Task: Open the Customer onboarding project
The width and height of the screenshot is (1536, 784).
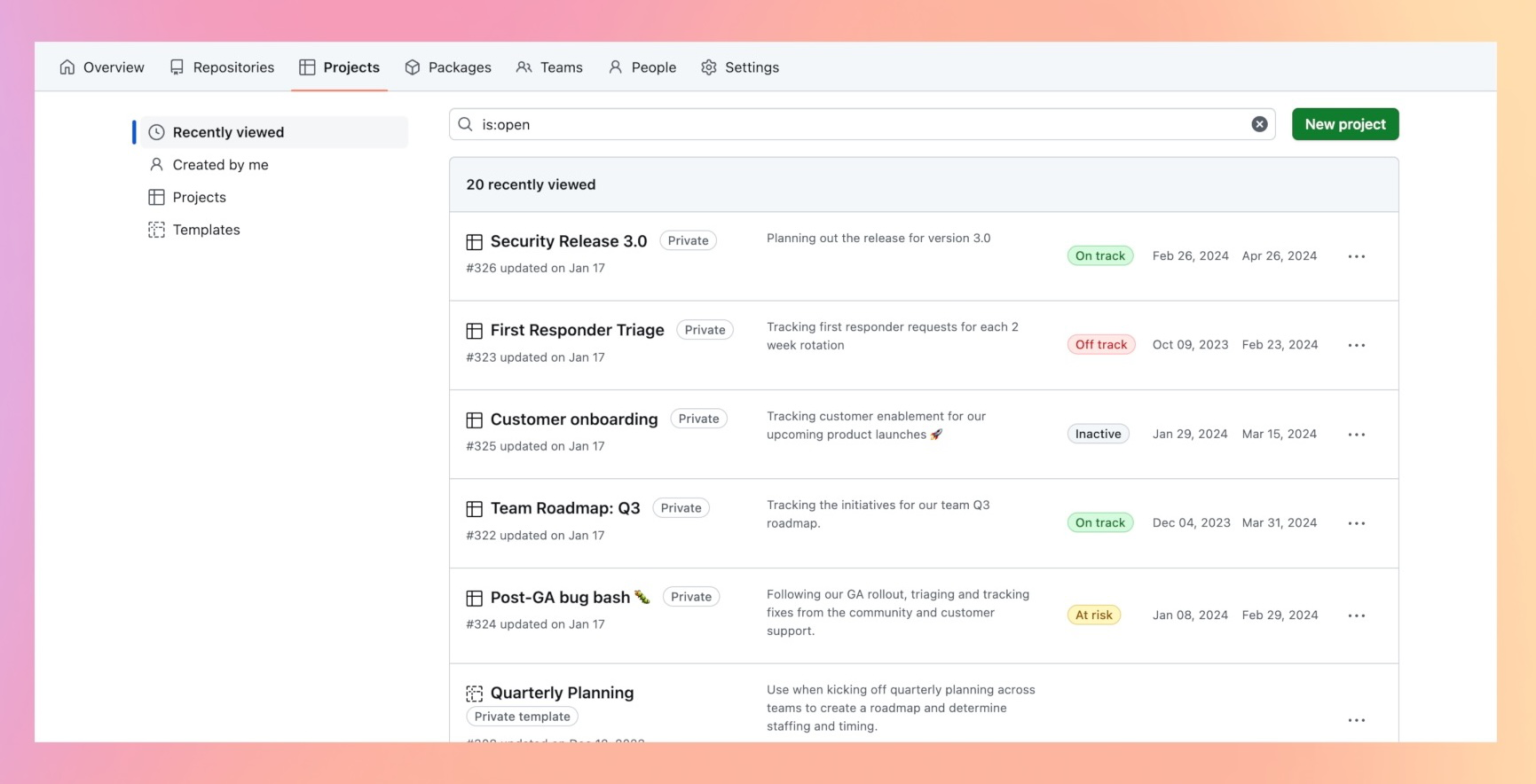Action: pyautogui.click(x=574, y=419)
